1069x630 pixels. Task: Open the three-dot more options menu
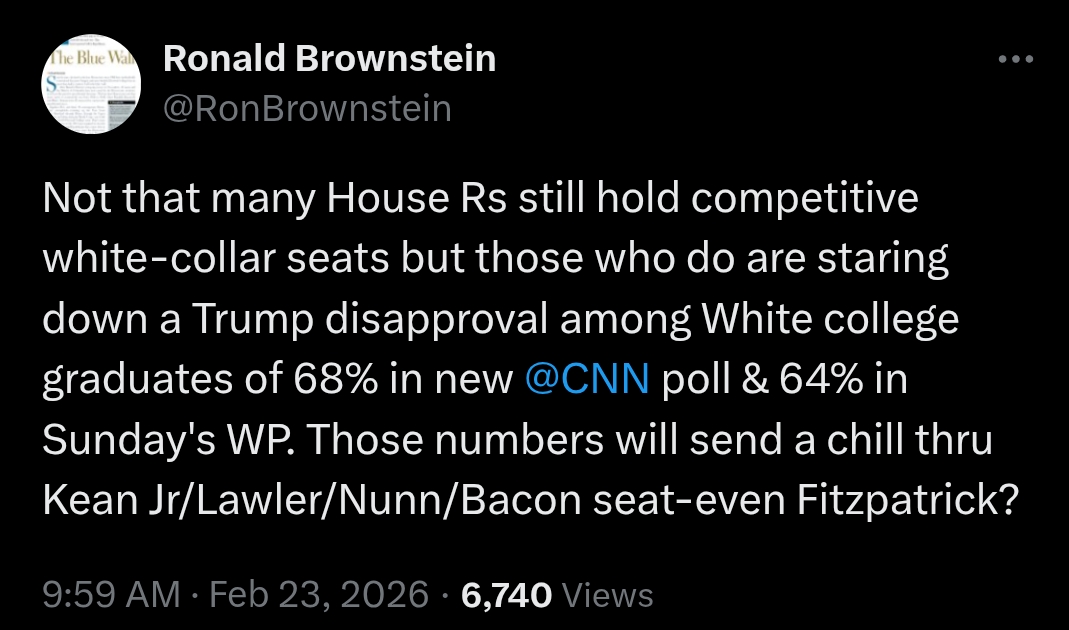[x=1016, y=60]
